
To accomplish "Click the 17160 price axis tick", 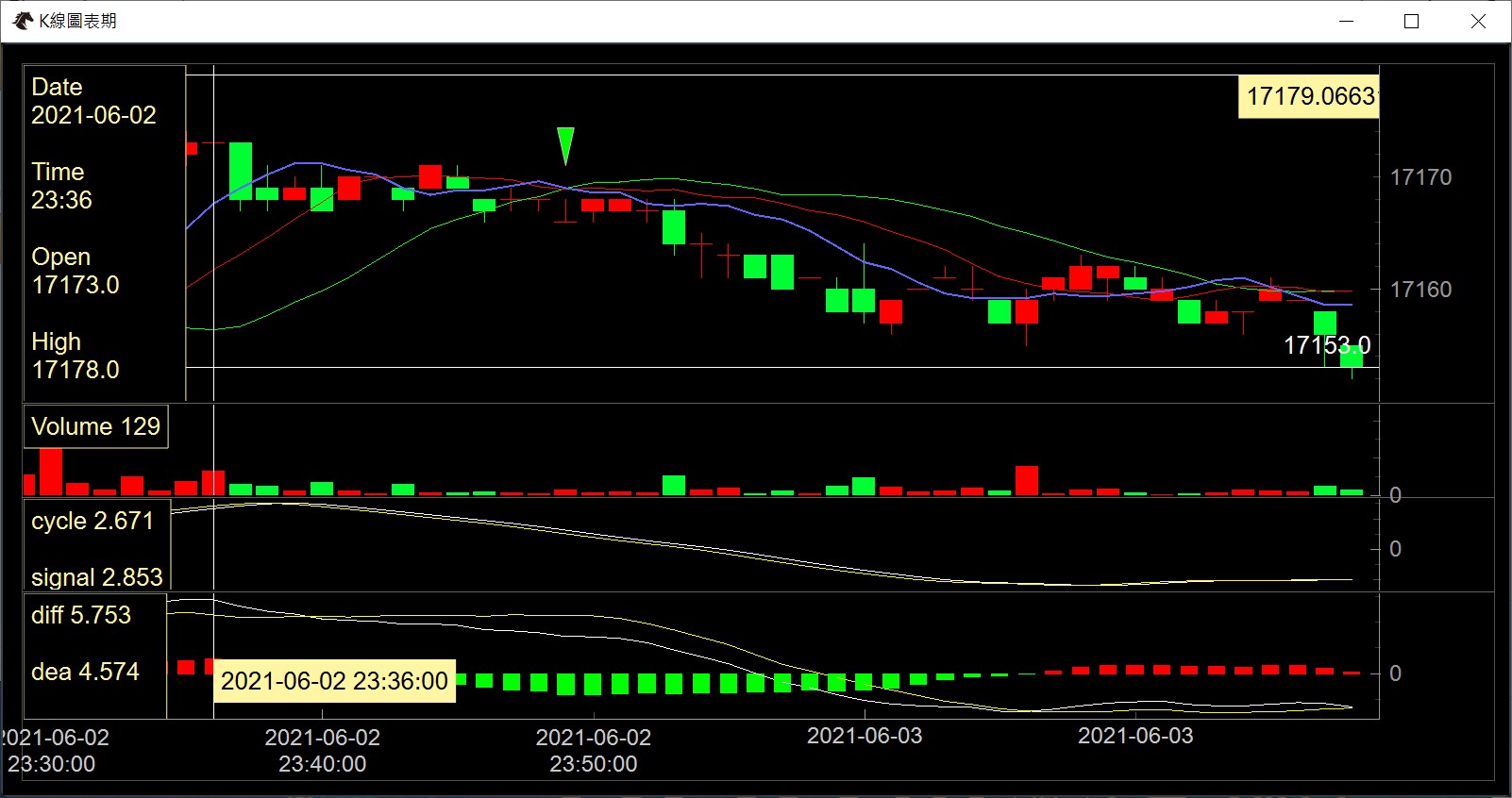I will tap(1420, 290).
